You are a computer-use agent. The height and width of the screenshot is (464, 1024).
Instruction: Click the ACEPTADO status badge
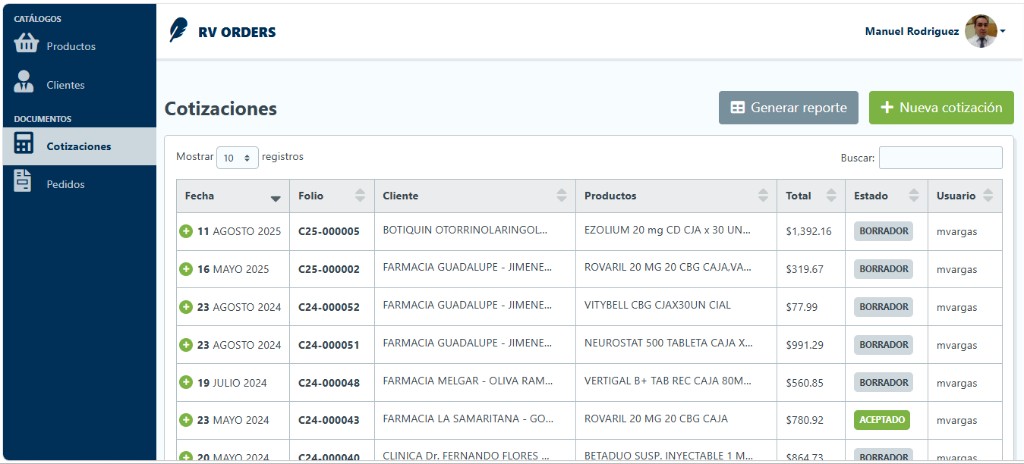click(x=882, y=420)
